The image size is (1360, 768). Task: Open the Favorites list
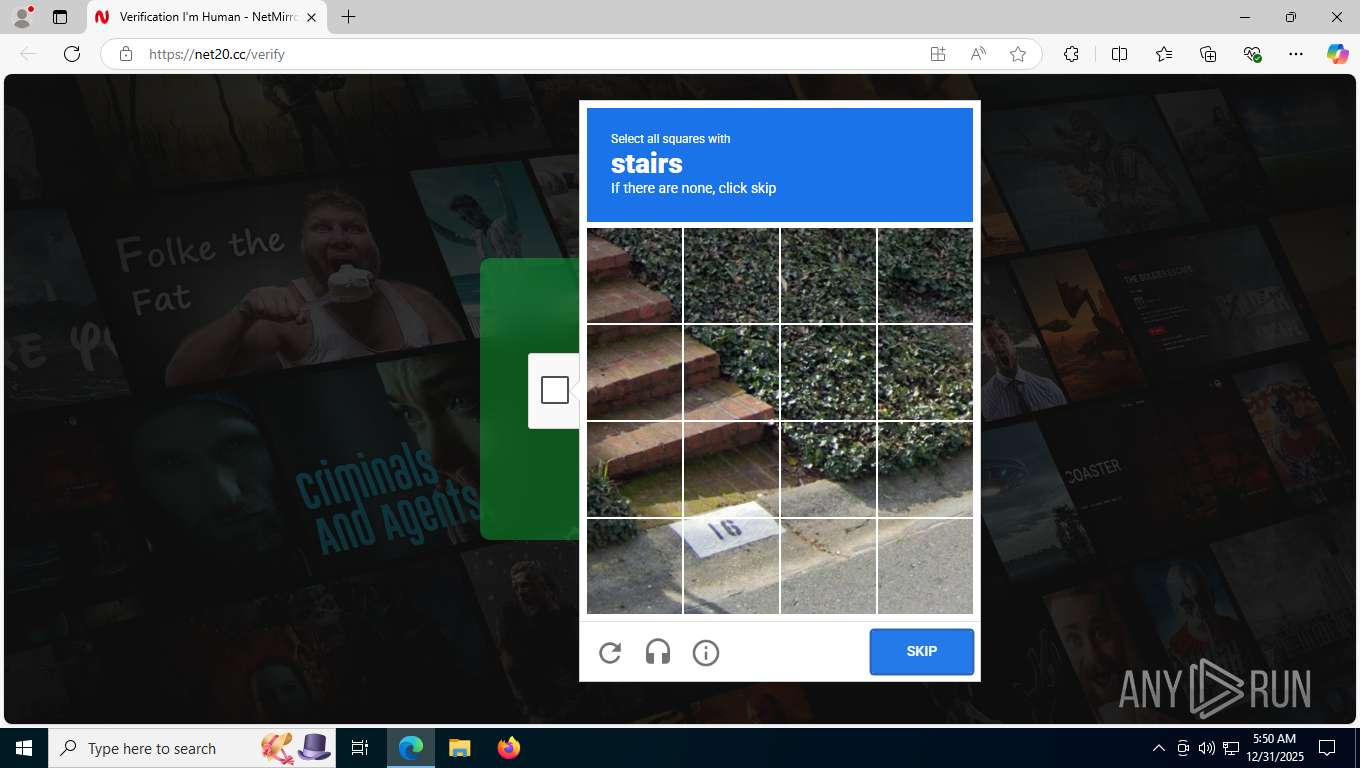[x=1164, y=54]
